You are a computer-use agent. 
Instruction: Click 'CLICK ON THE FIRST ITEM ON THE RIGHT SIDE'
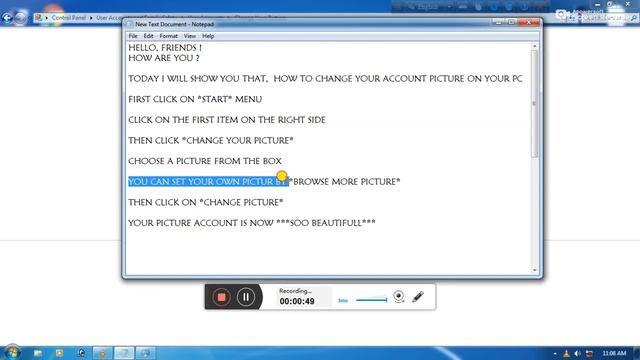coord(227,120)
